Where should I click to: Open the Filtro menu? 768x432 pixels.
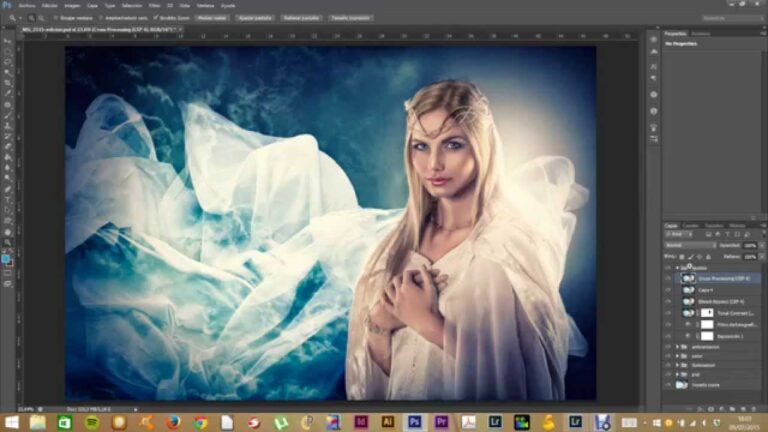[x=154, y=6]
